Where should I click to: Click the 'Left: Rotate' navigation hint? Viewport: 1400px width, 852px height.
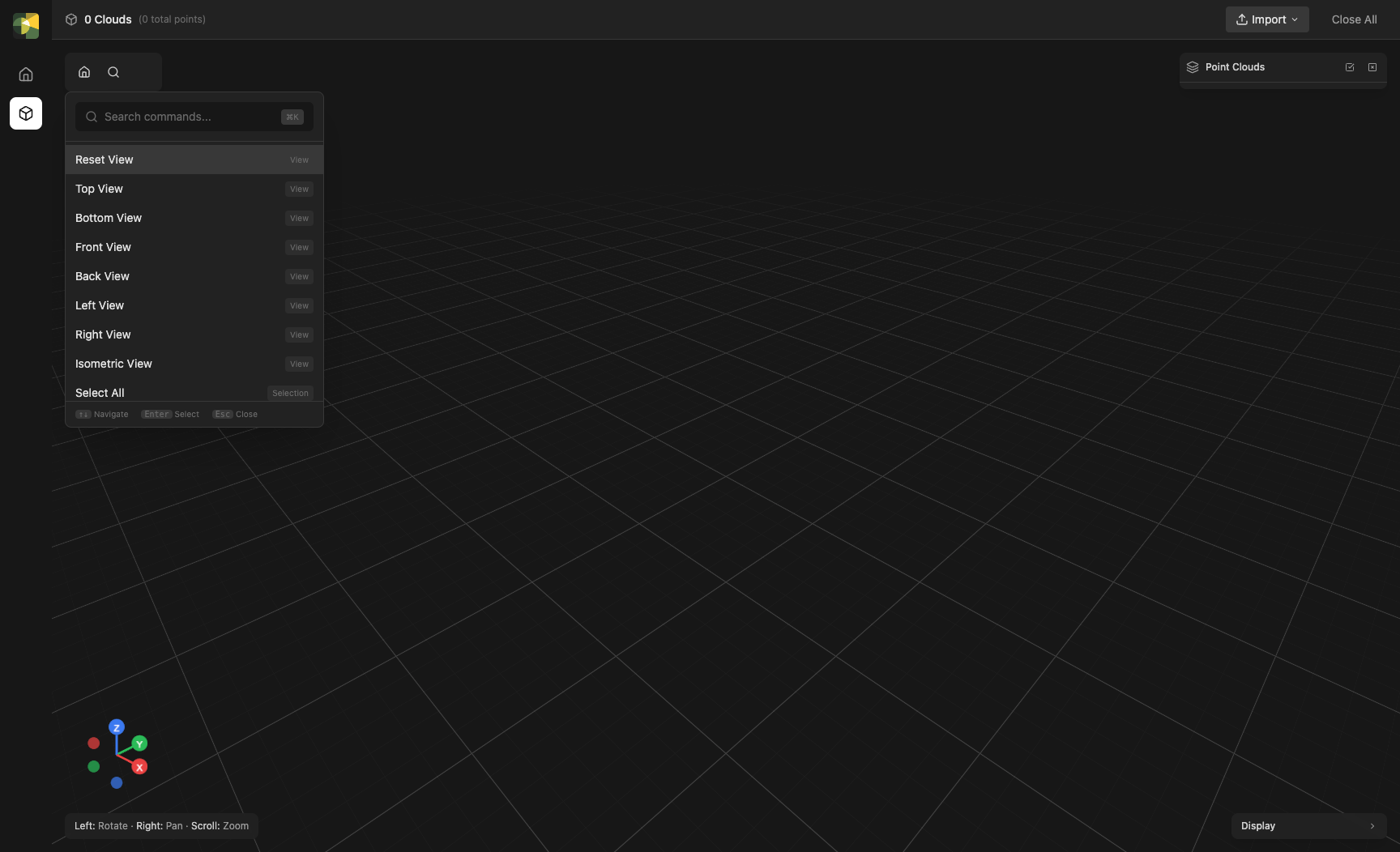(x=101, y=826)
